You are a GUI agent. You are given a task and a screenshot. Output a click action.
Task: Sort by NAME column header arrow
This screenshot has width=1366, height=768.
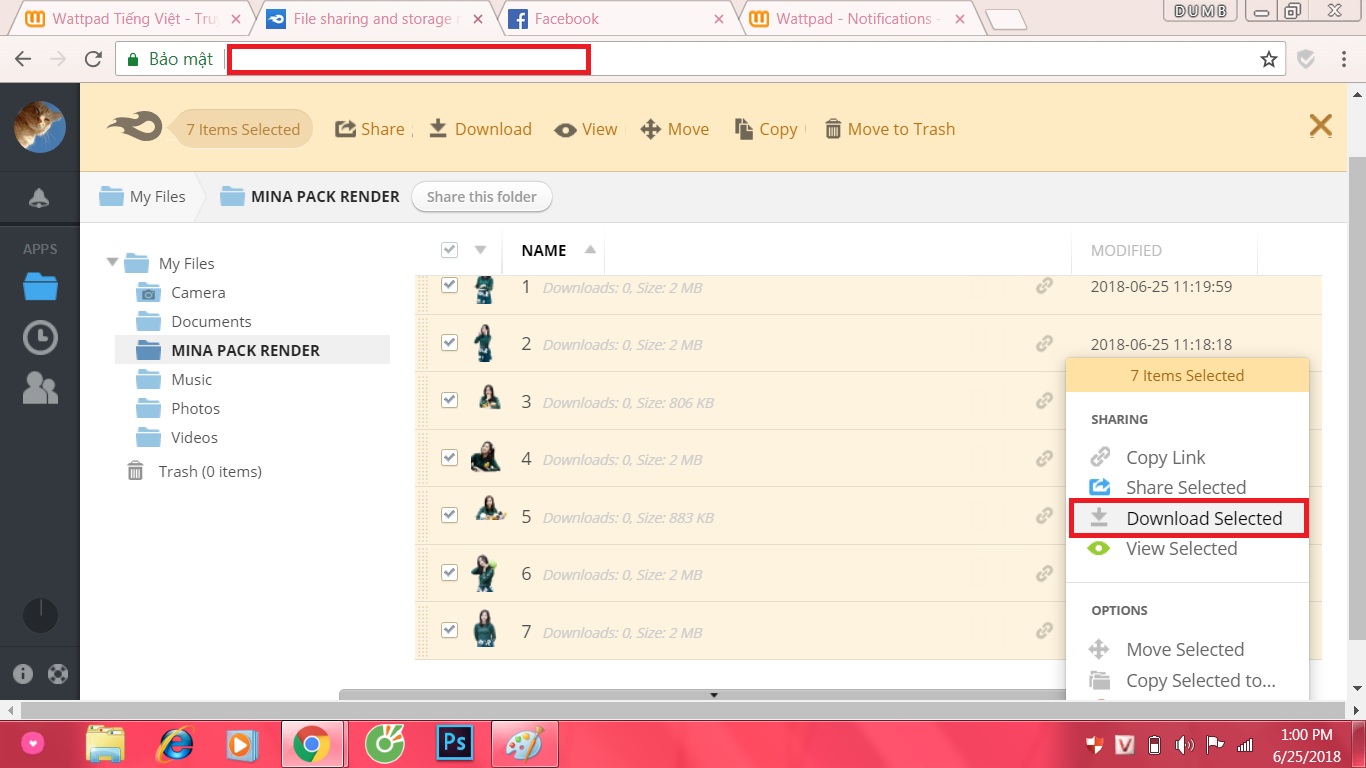(x=590, y=249)
